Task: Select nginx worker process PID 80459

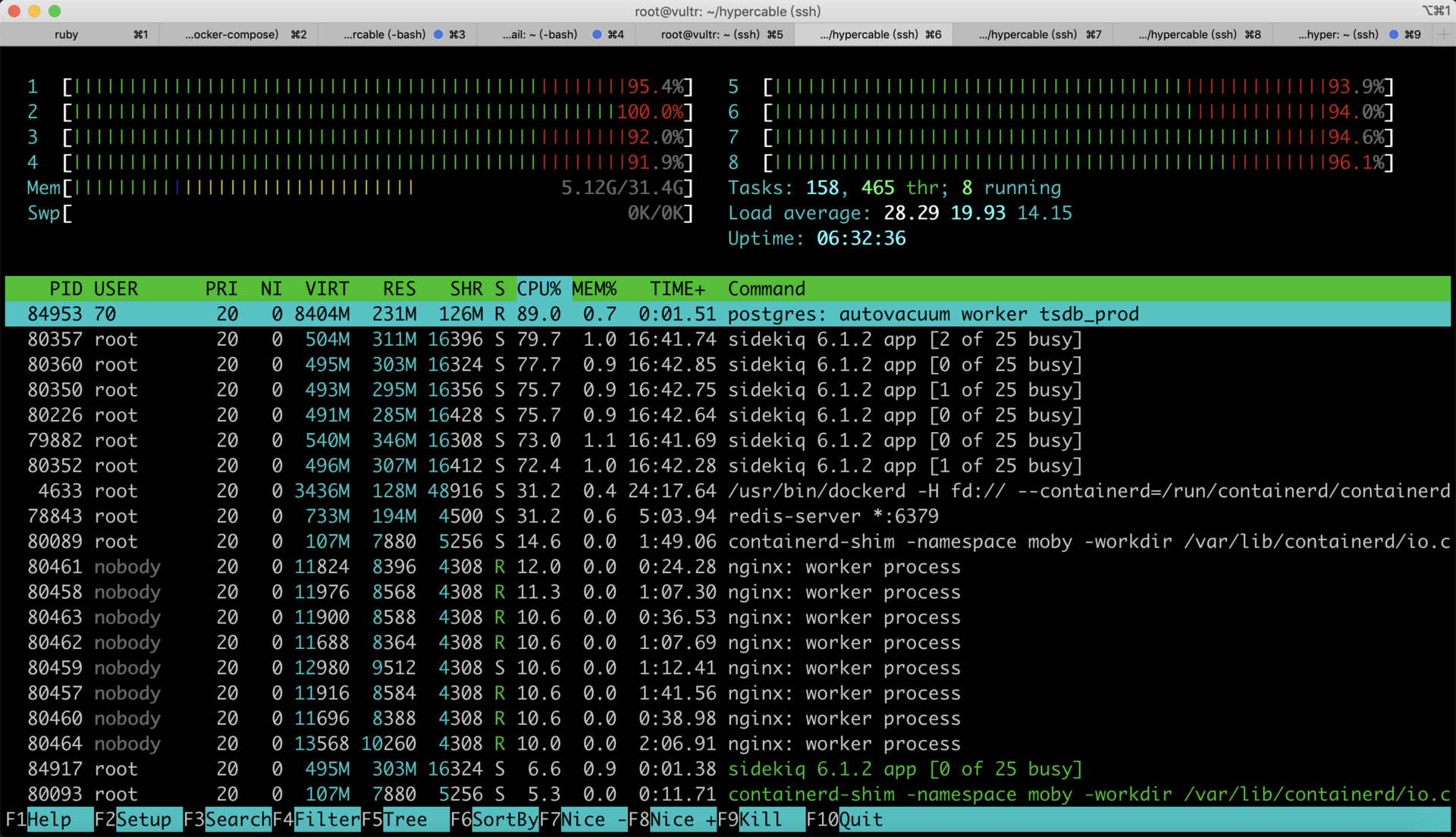Action: (728, 668)
